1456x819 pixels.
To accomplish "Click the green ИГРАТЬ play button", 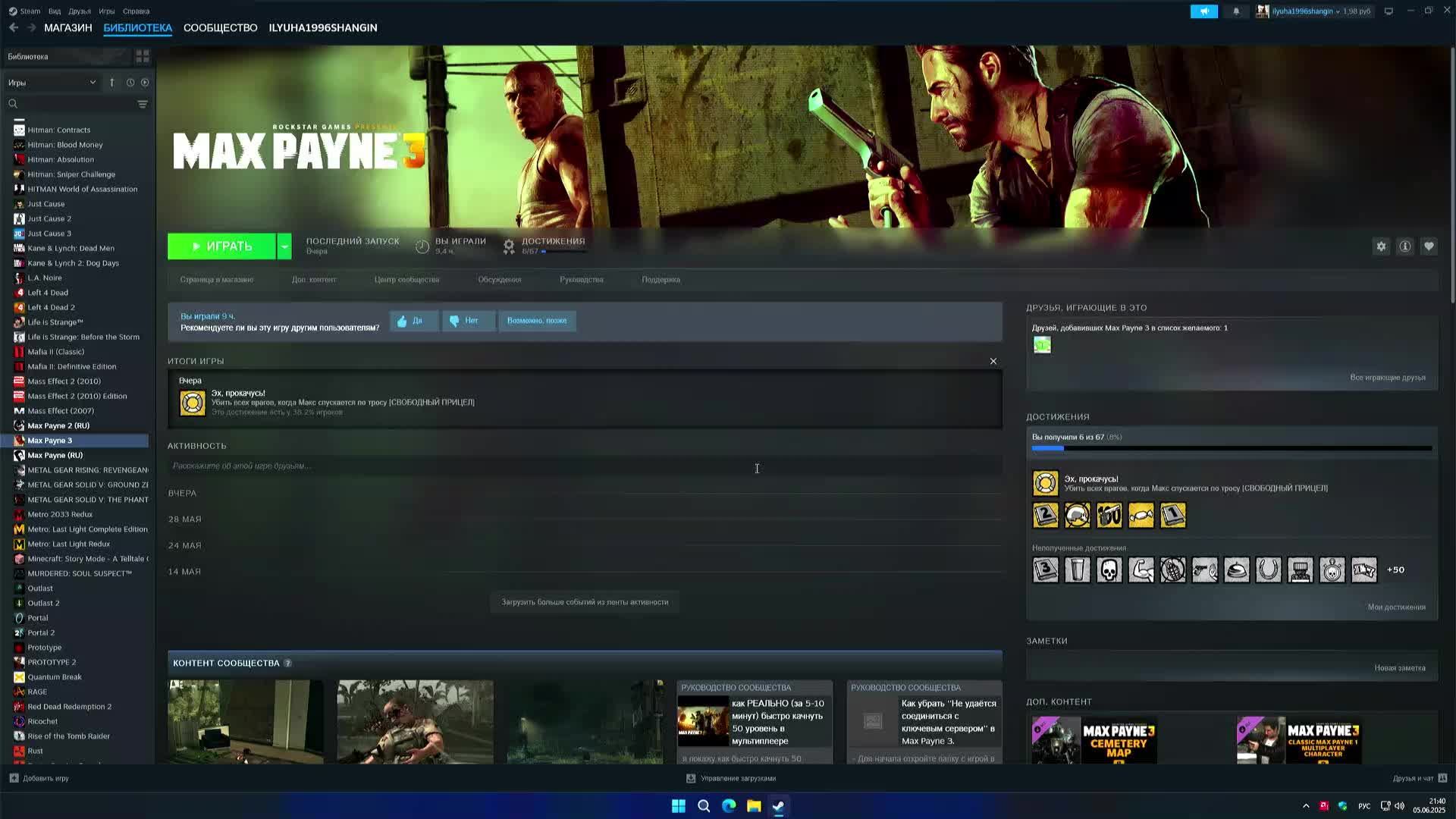I will point(221,246).
